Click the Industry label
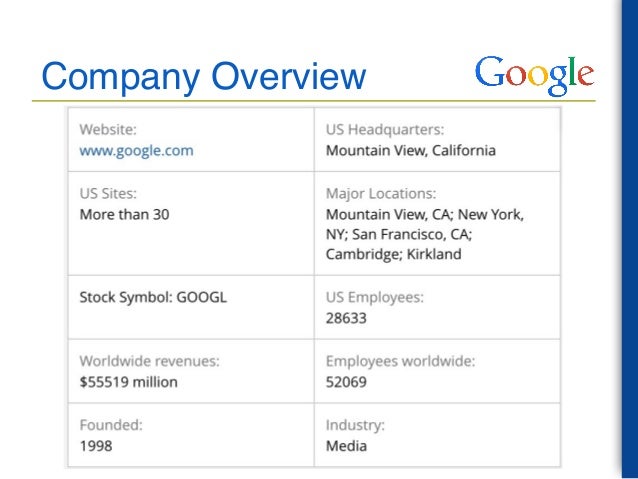Viewport: 638px width, 479px height. click(x=355, y=425)
